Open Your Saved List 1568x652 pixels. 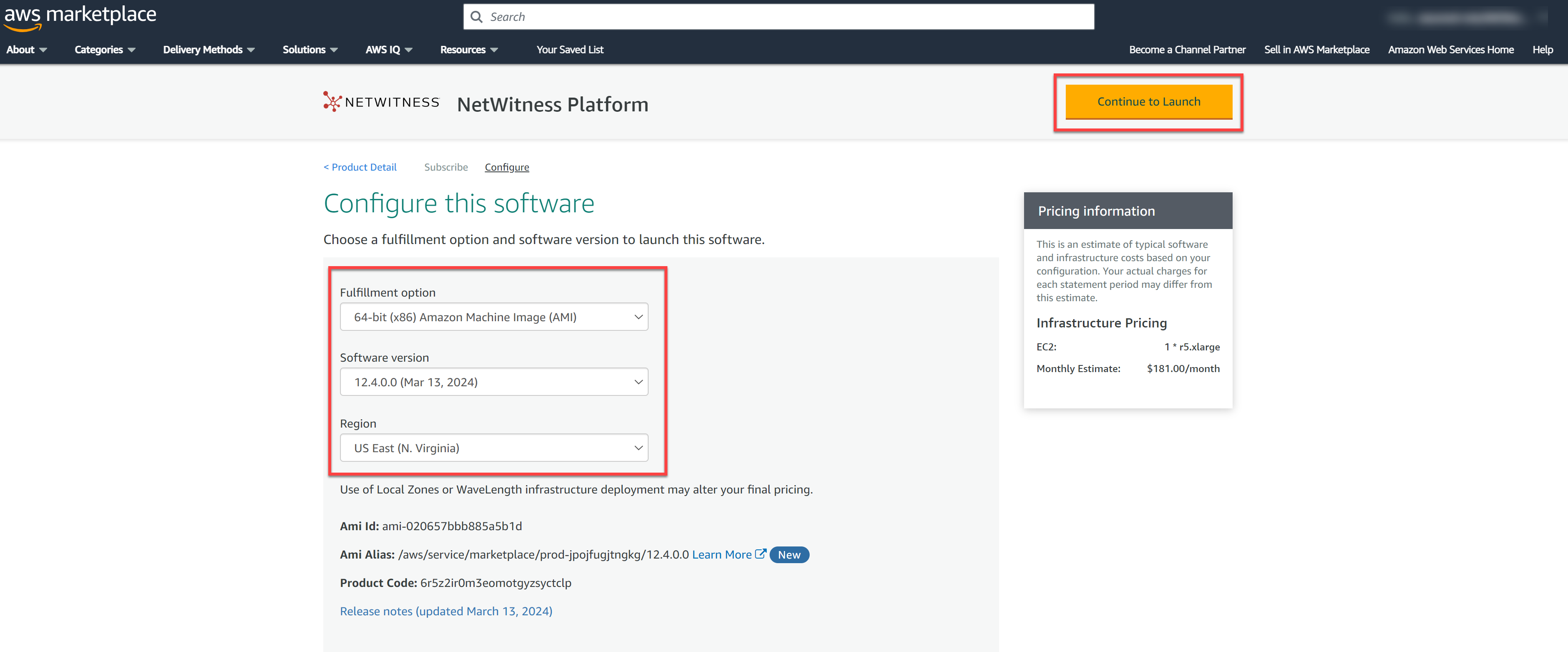pos(570,50)
